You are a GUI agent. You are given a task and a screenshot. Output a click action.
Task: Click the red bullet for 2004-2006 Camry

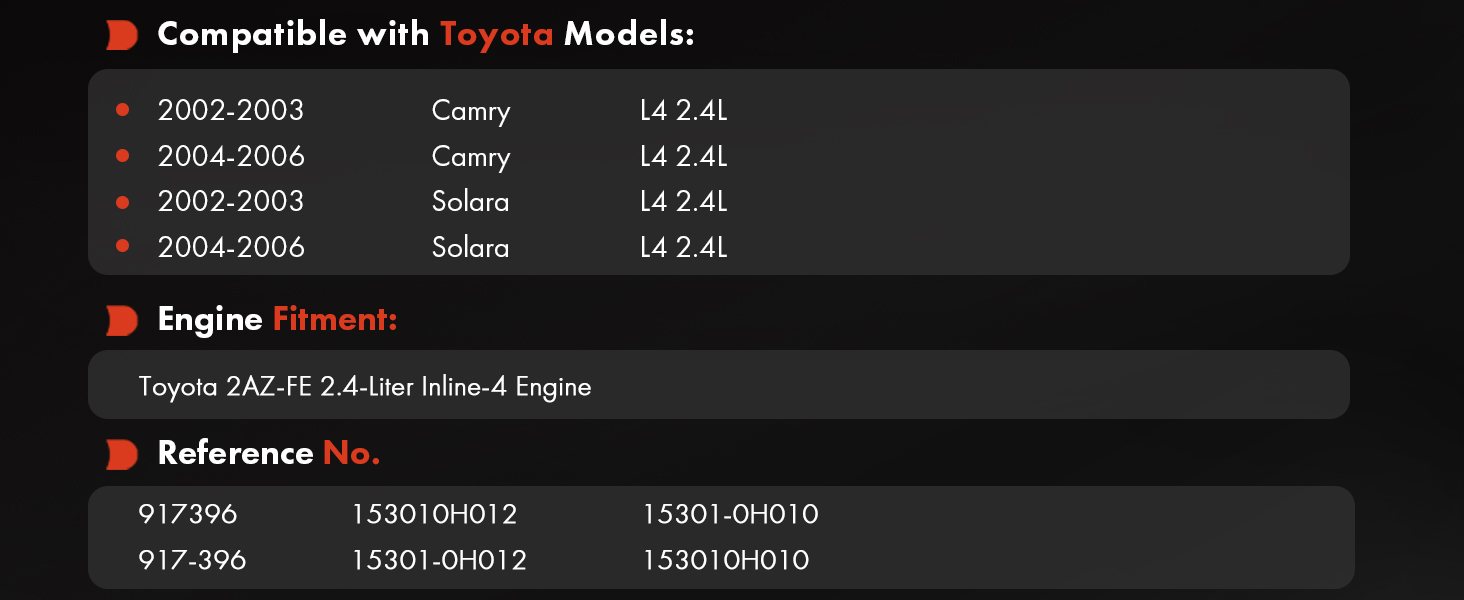(x=123, y=156)
